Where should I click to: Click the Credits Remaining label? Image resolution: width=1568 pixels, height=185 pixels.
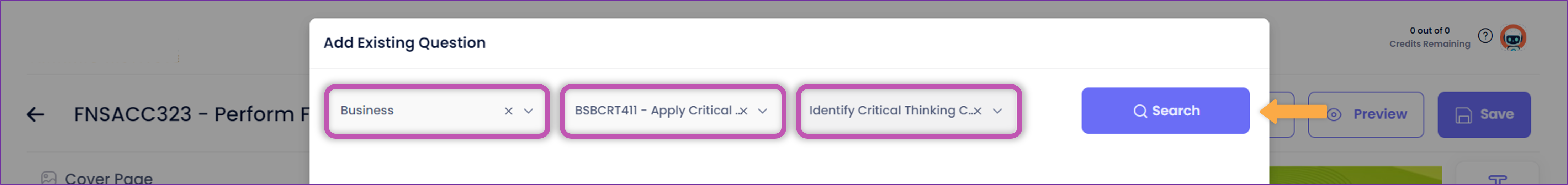coord(1429,44)
